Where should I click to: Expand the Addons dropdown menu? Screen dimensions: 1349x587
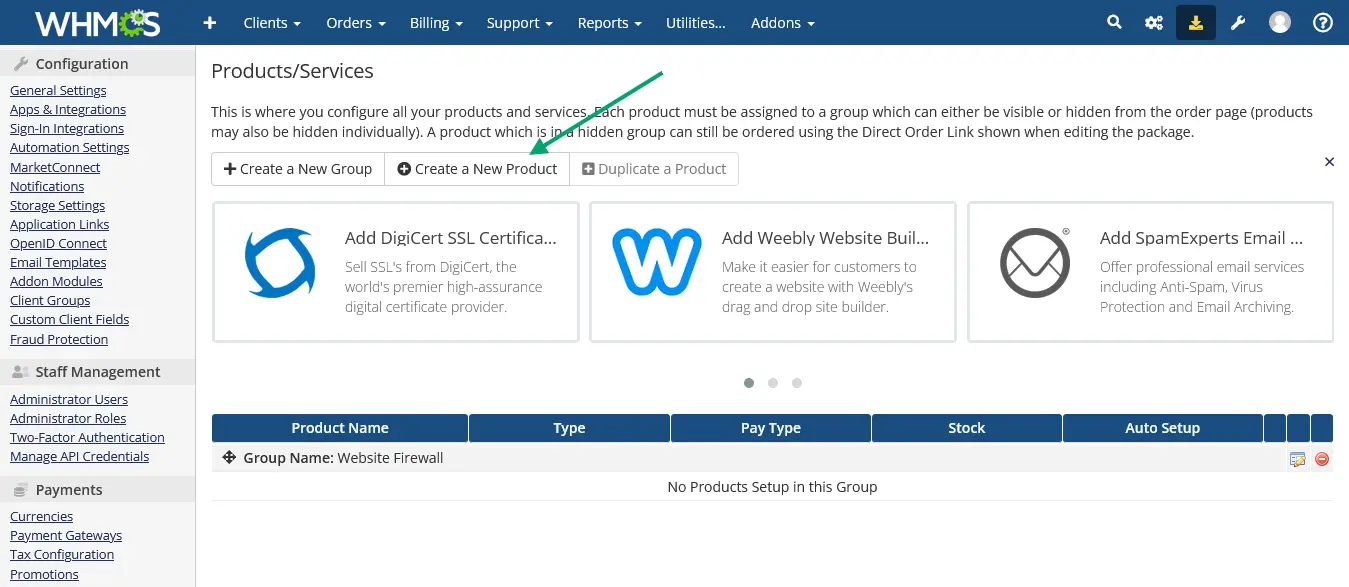pos(783,22)
